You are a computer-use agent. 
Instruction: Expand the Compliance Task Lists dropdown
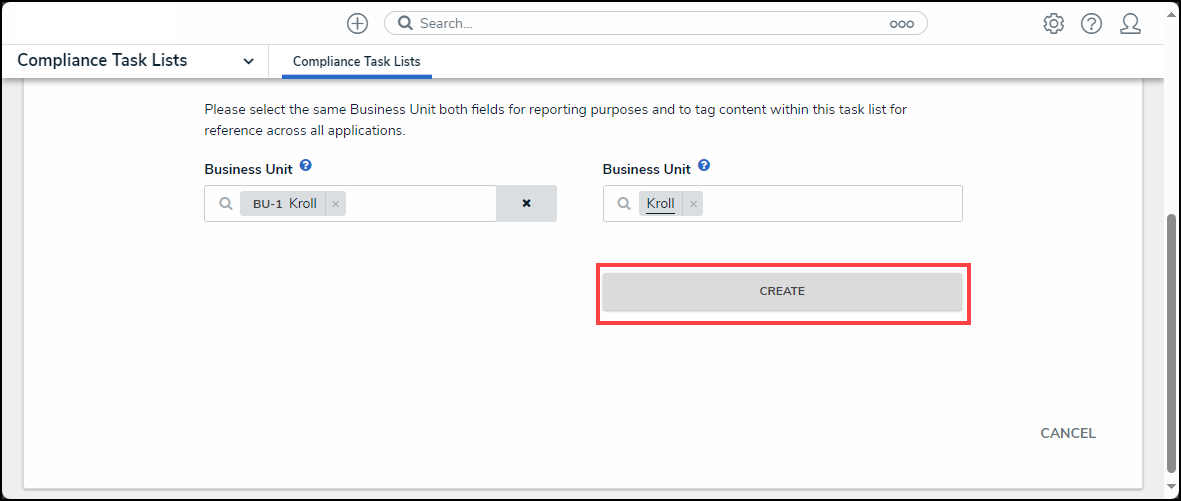click(x=249, y=61)
